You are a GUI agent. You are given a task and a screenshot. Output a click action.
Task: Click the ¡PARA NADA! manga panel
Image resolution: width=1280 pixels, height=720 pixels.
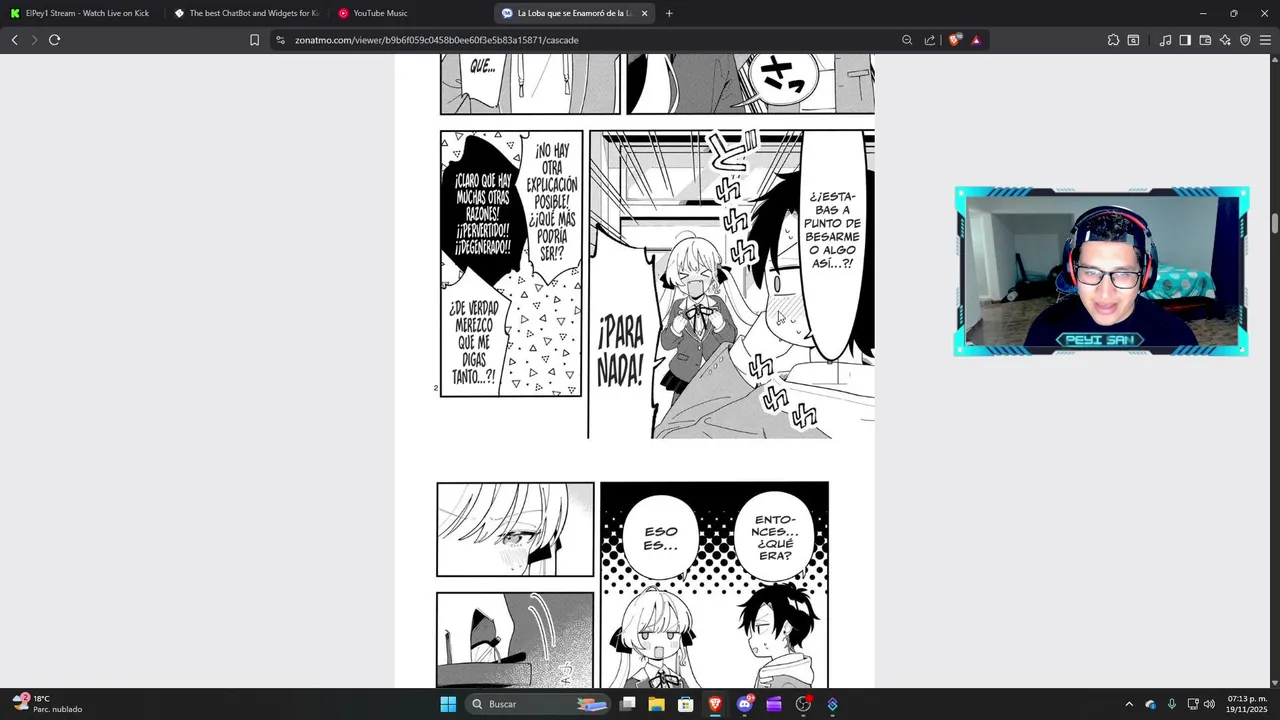(731, 284)
